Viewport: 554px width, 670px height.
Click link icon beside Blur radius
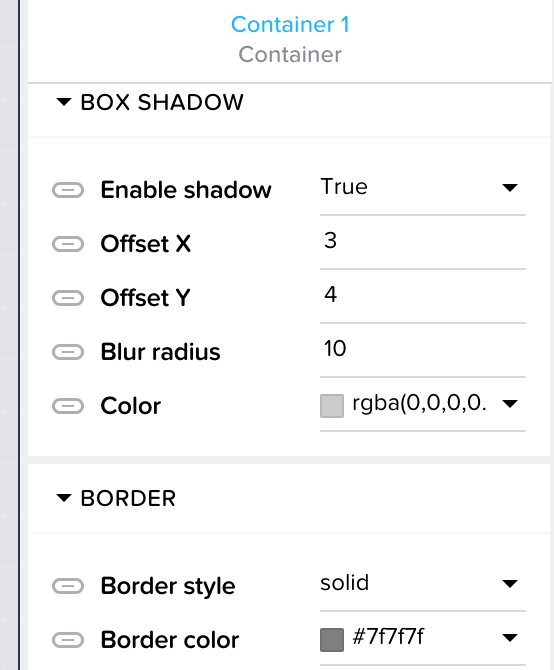pos(68,352)
